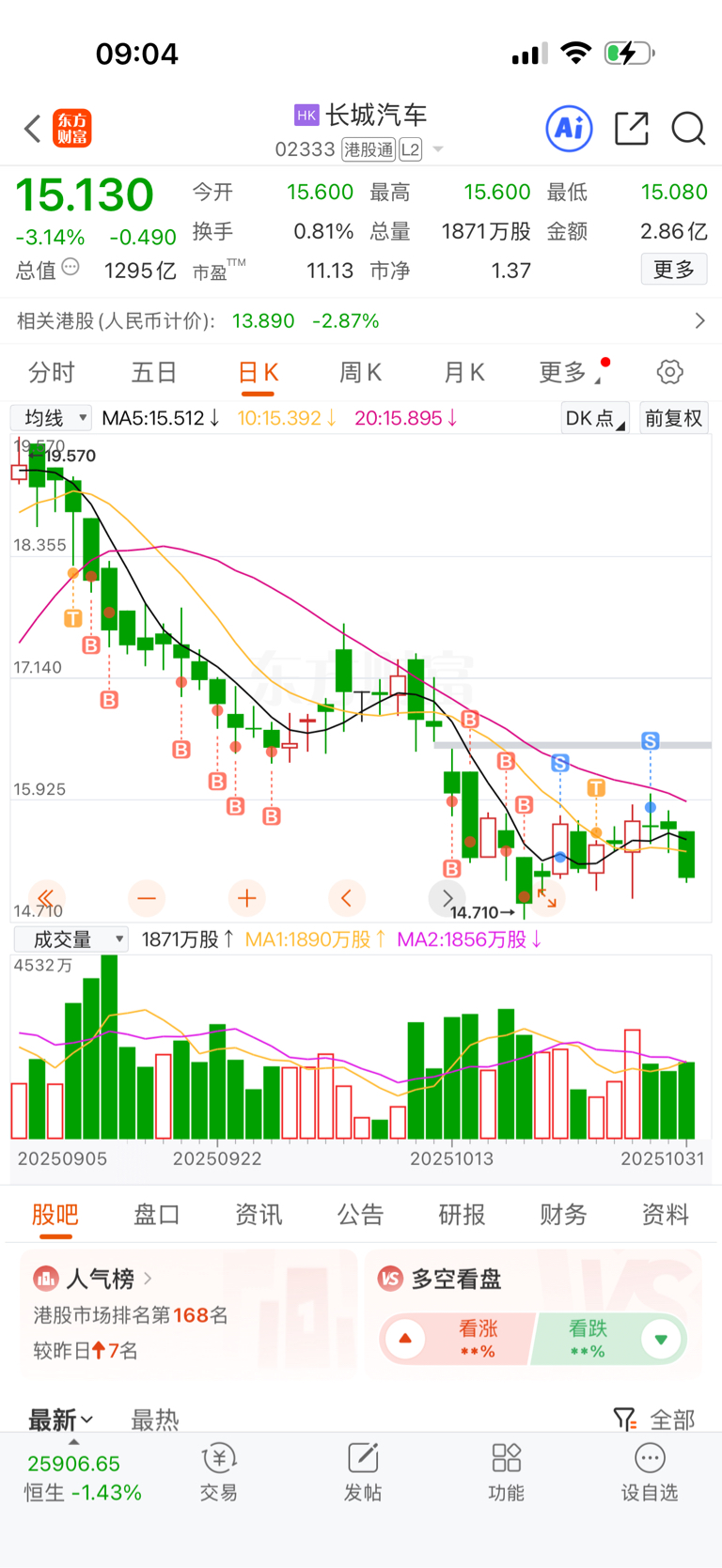Tap the current price 15.130
This screenshot has width=722, height=1568.
85,194
